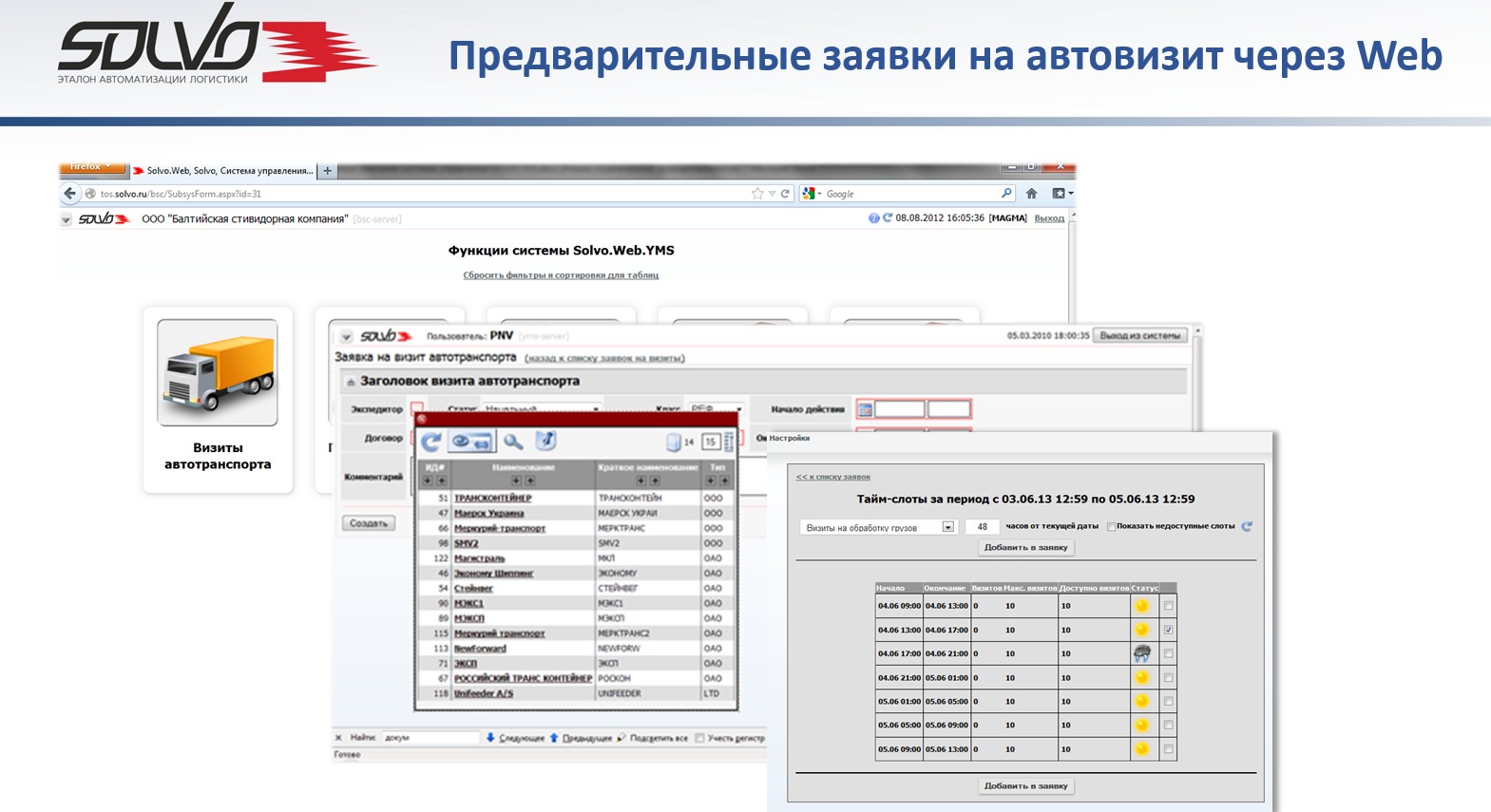Open URL history dropdown arrow near star
Viewport: 1491px width, 812px height.
[x=773, y=194]
